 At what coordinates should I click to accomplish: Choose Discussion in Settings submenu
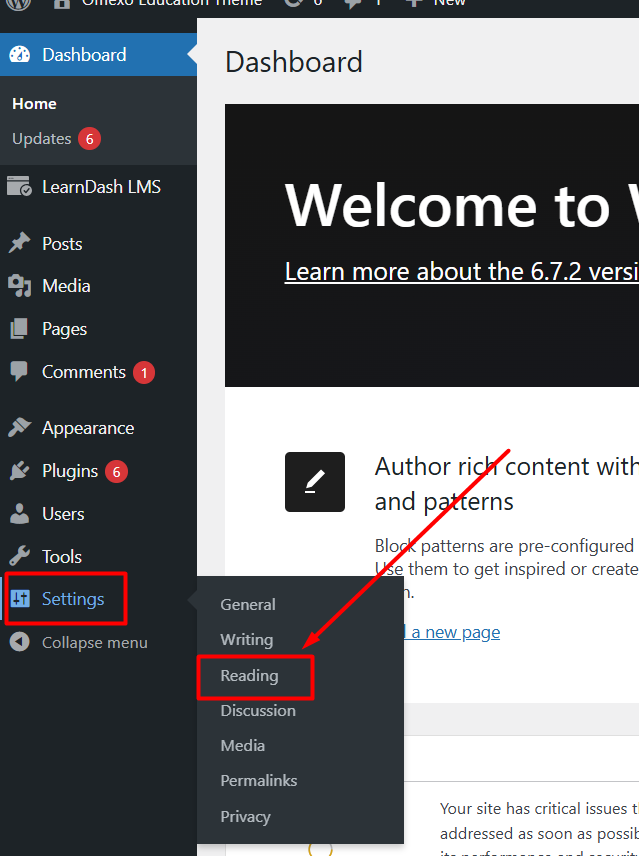tap(258, 710)
